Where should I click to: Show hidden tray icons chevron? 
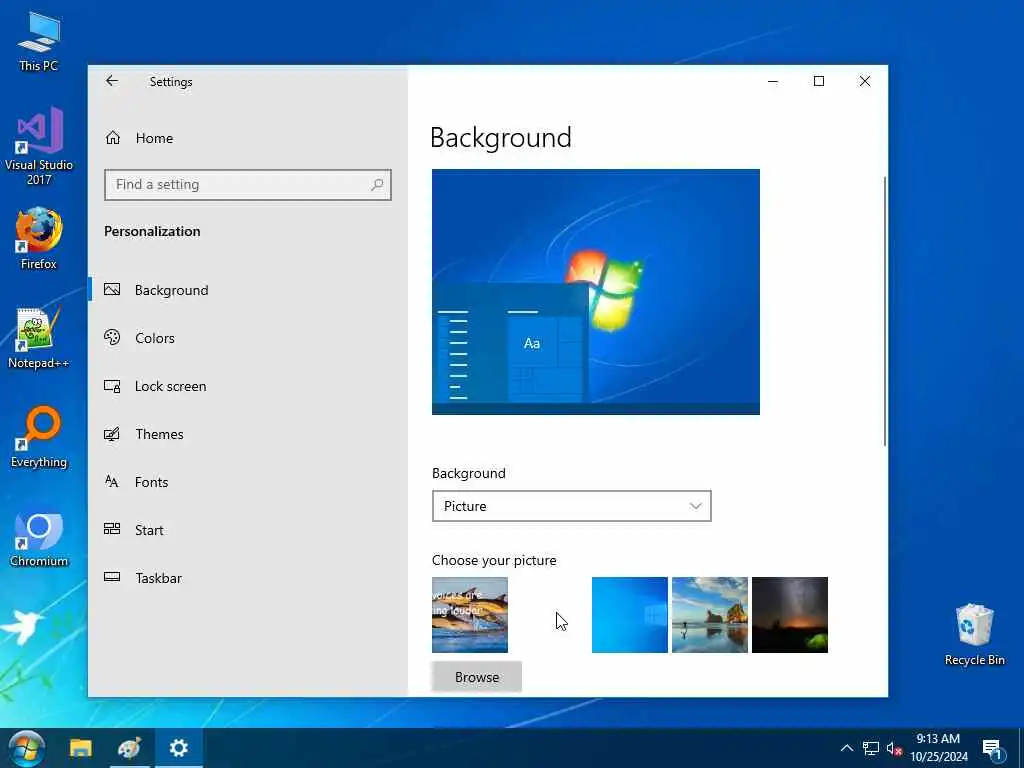[x=846, y=748]
